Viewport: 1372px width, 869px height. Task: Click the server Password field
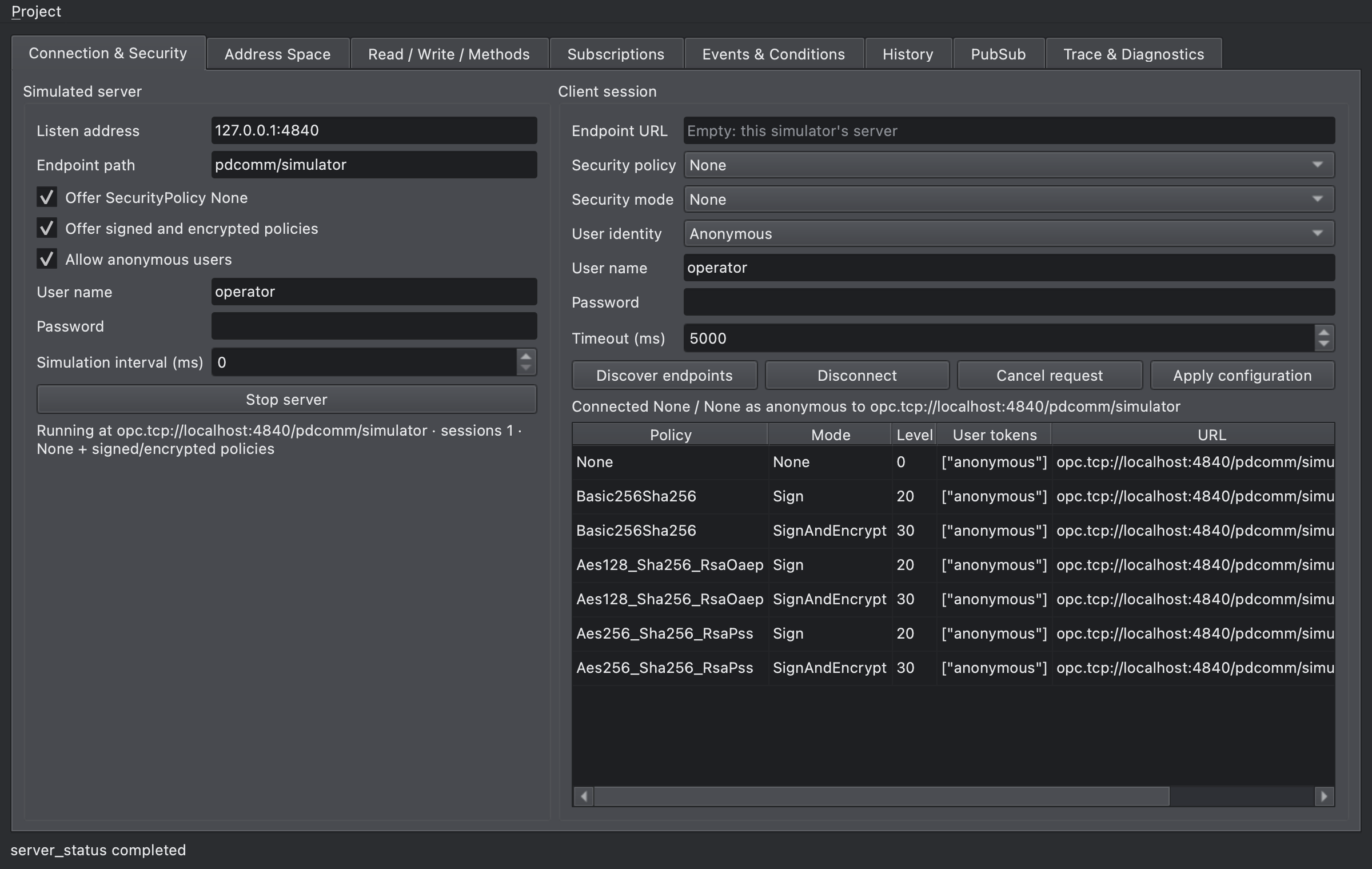tap(374, 326)
